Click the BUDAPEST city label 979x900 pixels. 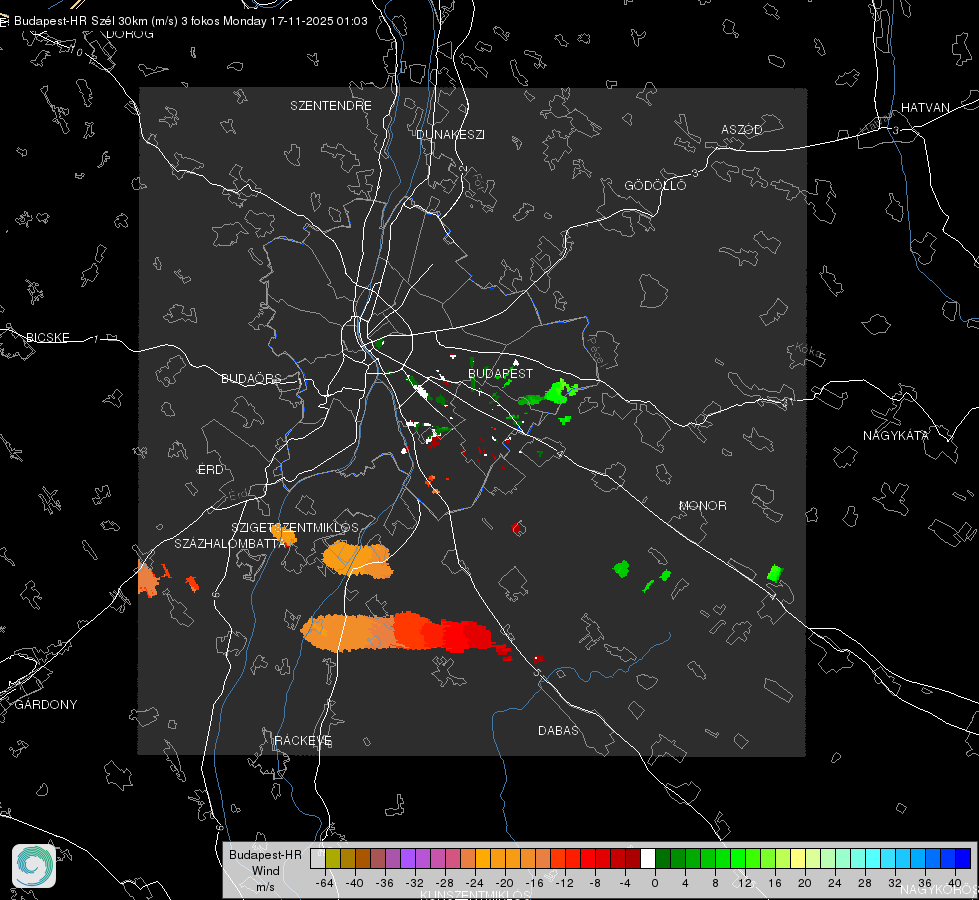click(x=500, y=373)
